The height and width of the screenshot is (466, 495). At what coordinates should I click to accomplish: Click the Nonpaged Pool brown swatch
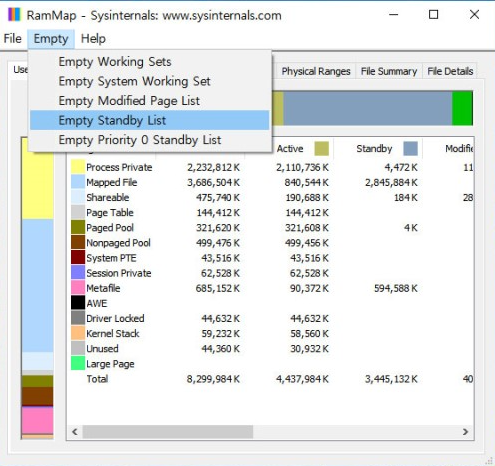coord(78,242)
